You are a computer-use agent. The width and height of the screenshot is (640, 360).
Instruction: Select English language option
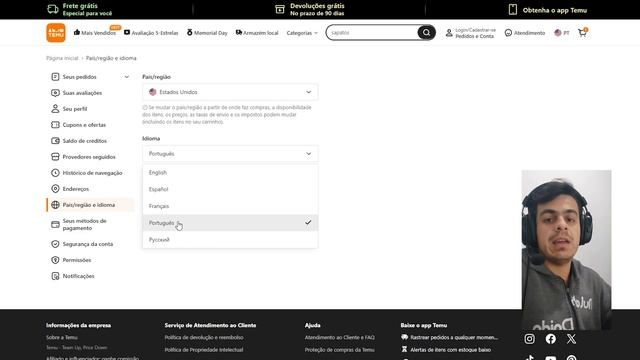[230, 172]
